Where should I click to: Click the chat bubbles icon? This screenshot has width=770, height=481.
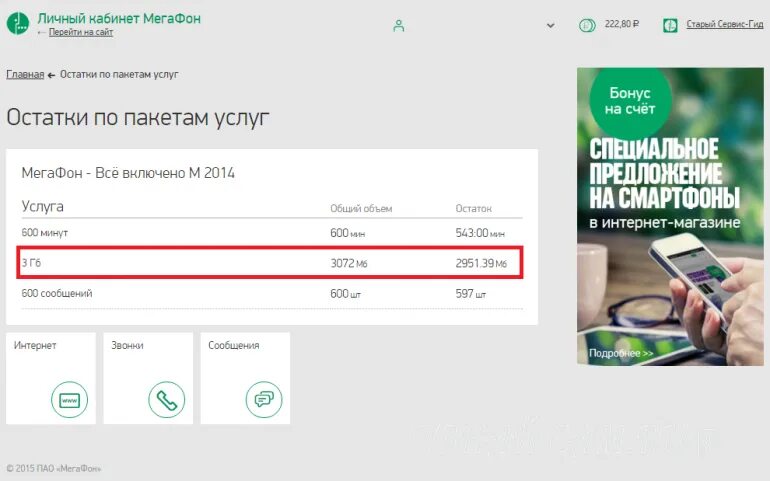[x=264, y=399]
